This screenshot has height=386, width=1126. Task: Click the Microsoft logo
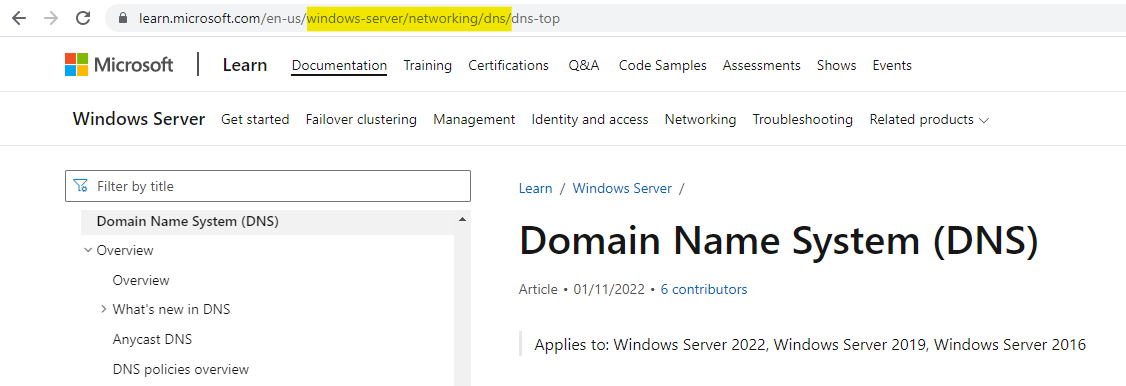[119, 65]
